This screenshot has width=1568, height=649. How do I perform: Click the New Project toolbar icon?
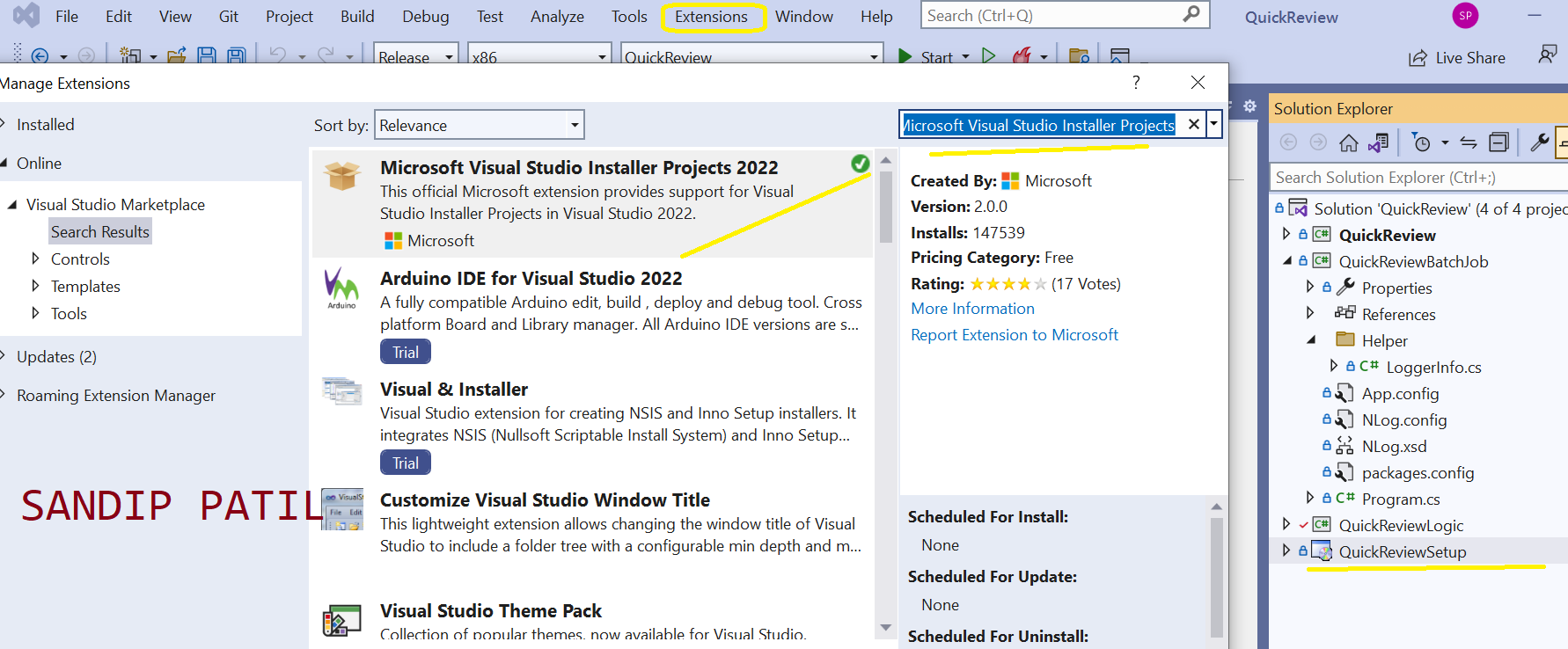[x=130, y=56]
